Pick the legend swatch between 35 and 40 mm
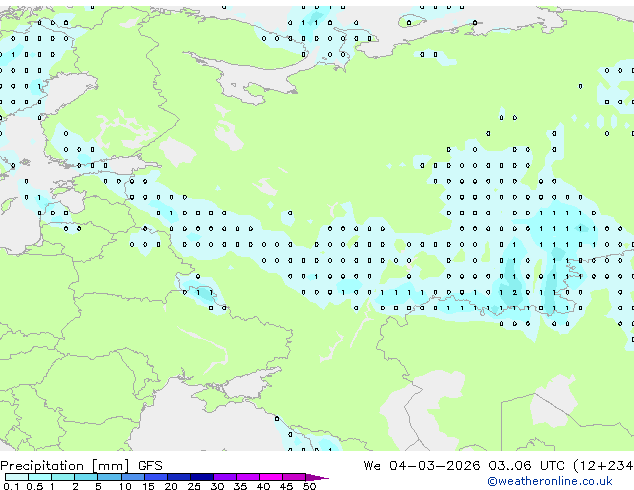The height and width of the screenshot is (490, 634). coord(248,477)
